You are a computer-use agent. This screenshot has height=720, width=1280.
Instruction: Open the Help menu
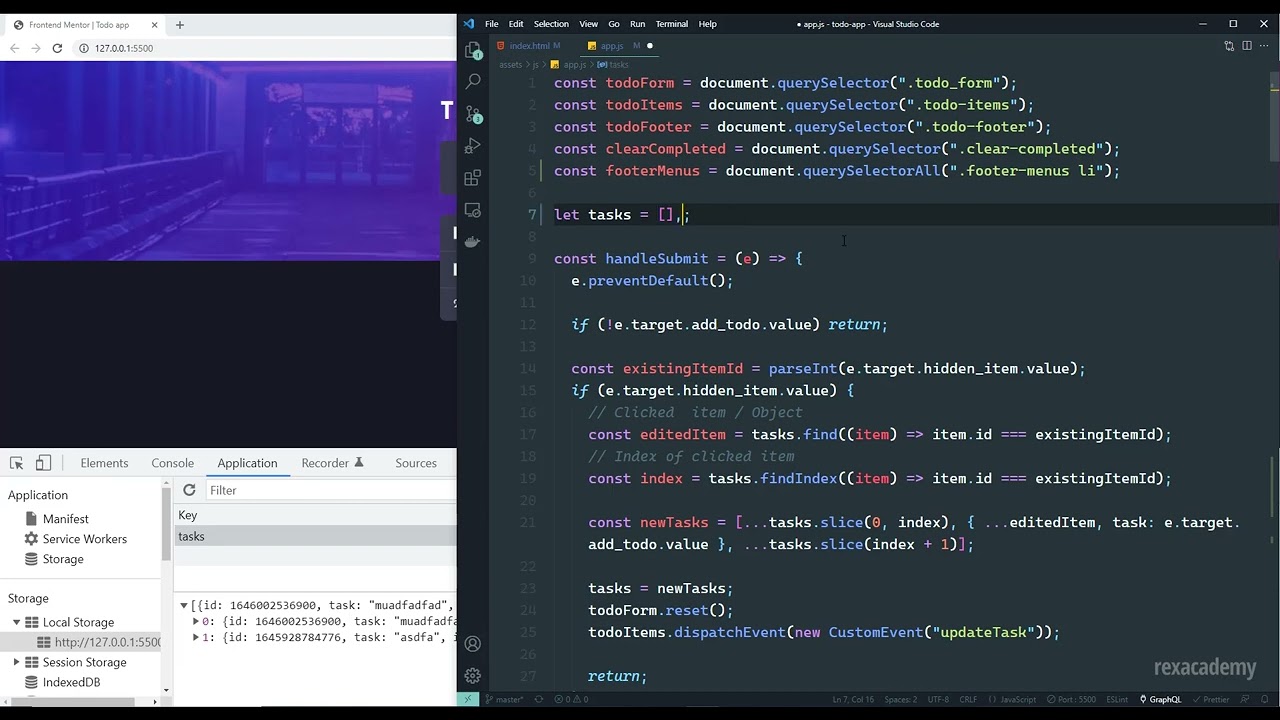[707, 24]
